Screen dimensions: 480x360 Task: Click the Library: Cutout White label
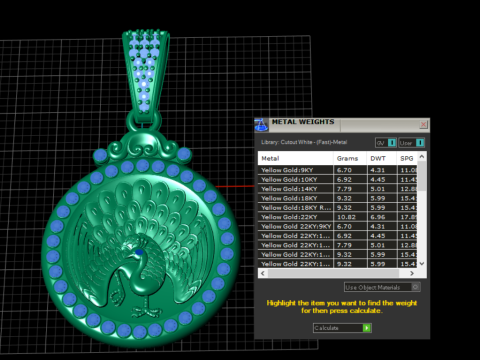coord(304,142)
